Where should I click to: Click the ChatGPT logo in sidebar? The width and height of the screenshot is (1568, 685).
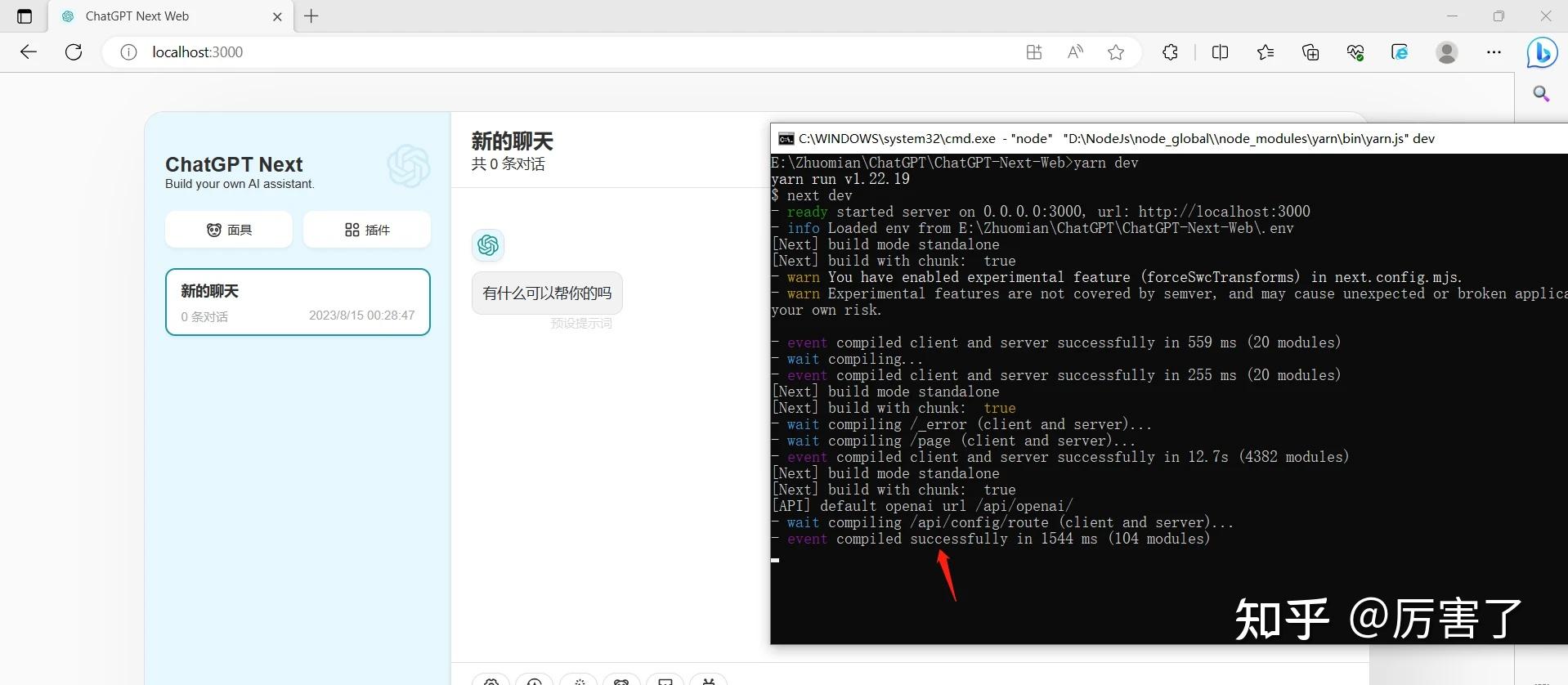pos(409,166)
